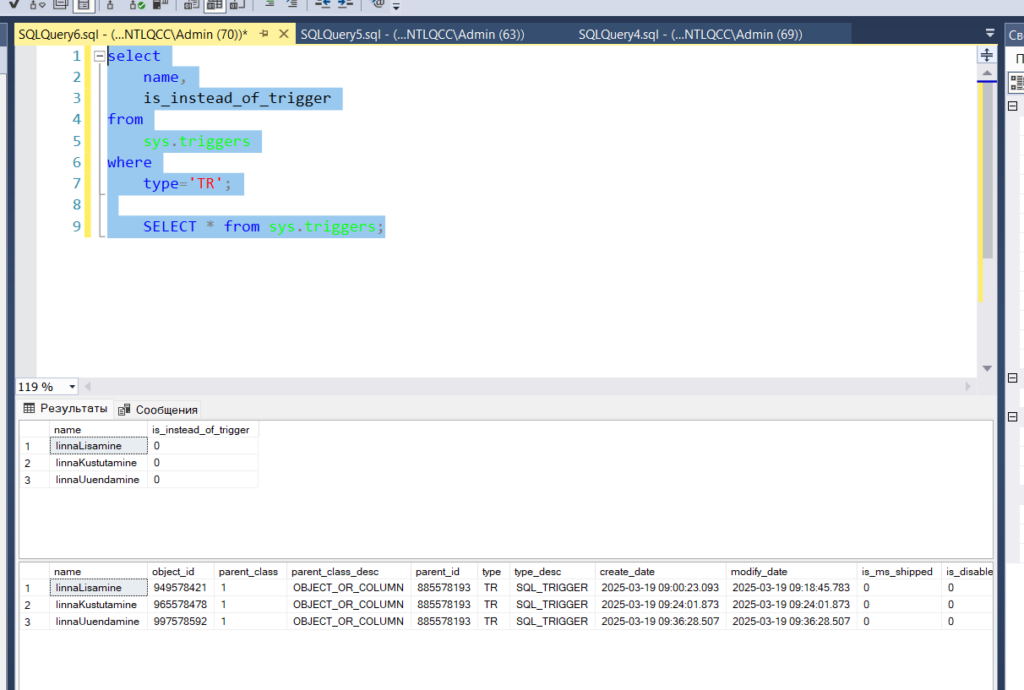Close the SQLQuery6.sql tab
This screenshot has width=1024, height=690.
[x=283, y=34]
